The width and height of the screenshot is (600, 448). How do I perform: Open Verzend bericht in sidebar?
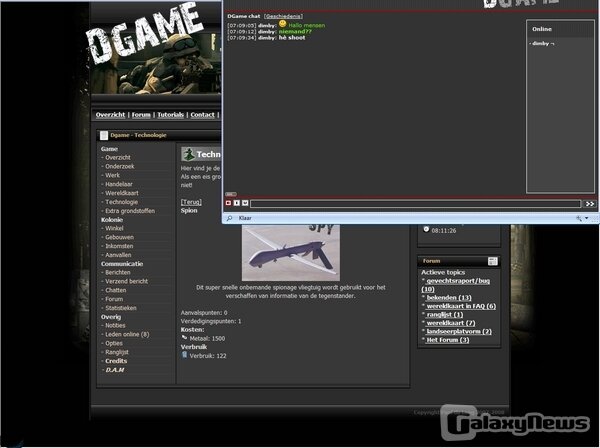click(x=126, y=281)
